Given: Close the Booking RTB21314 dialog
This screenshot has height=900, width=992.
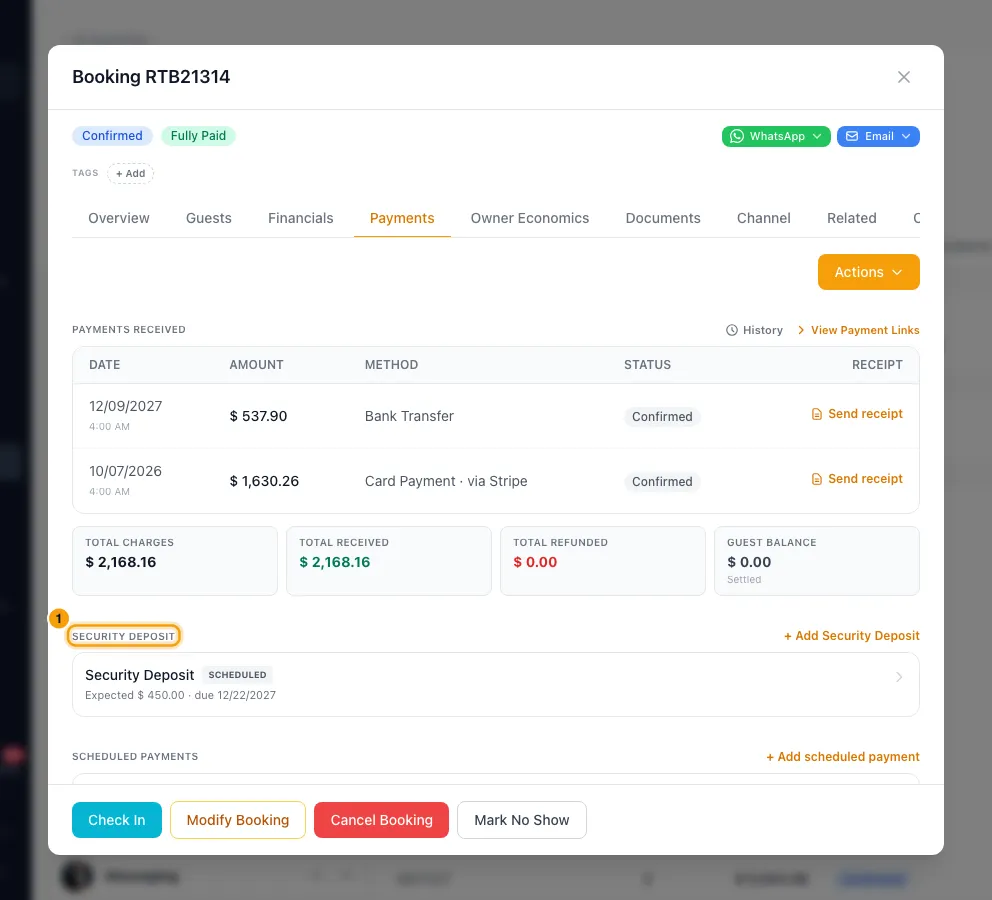Looking at the screenshot, I should pyautogui.click(x=903, y=77).
